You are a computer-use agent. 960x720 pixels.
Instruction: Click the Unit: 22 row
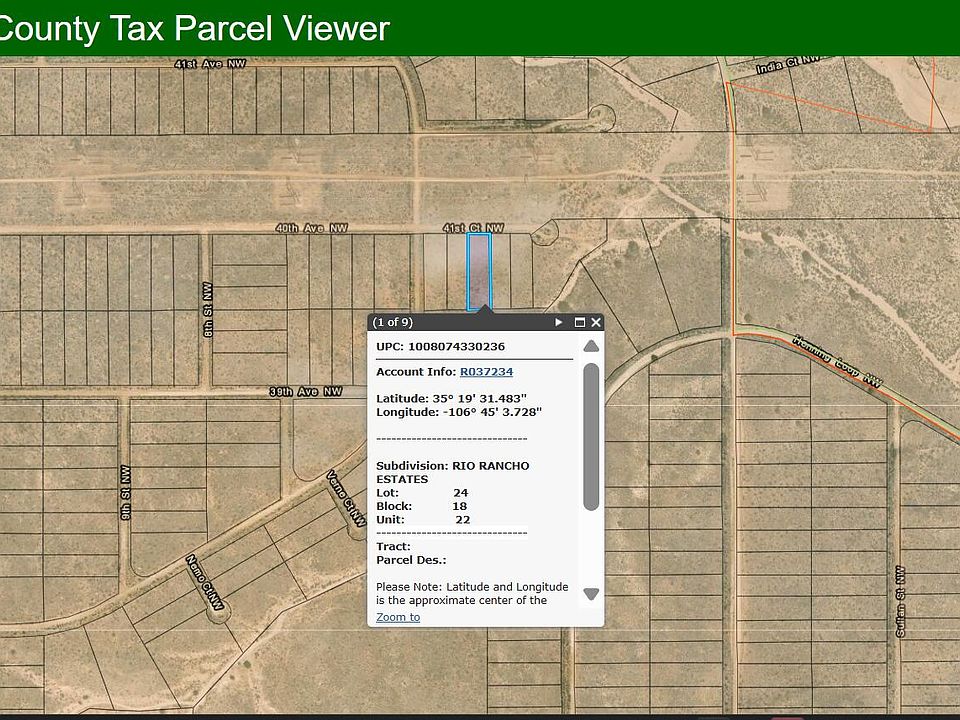423,520
